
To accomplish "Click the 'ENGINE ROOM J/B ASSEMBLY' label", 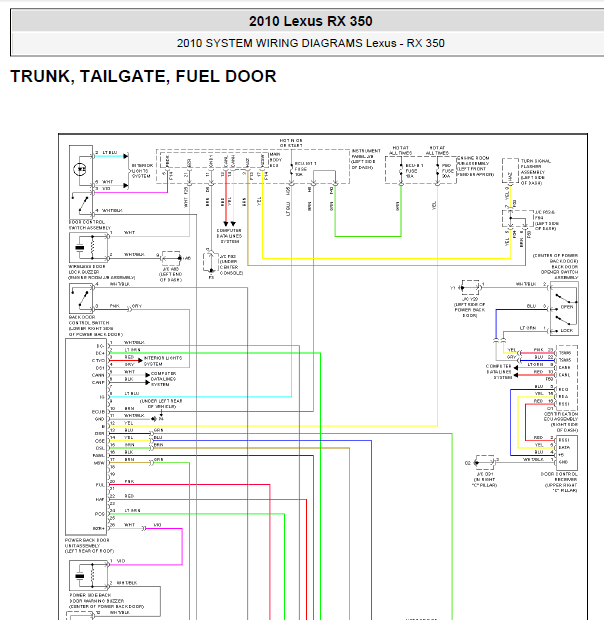I will pyautogui.click(x=473, y=161).
